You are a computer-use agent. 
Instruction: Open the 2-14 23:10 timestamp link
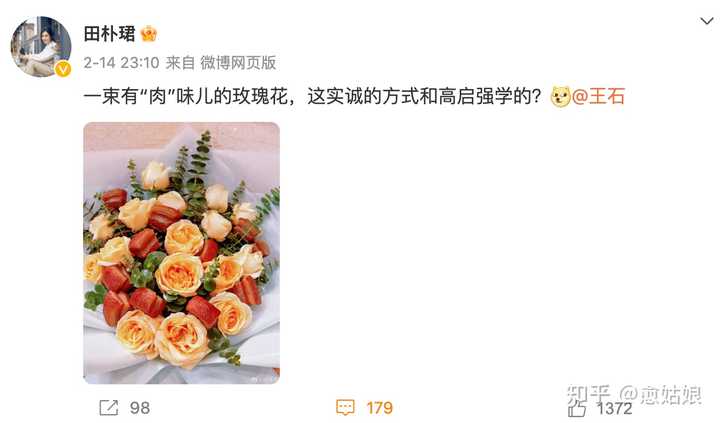[121, 62]
